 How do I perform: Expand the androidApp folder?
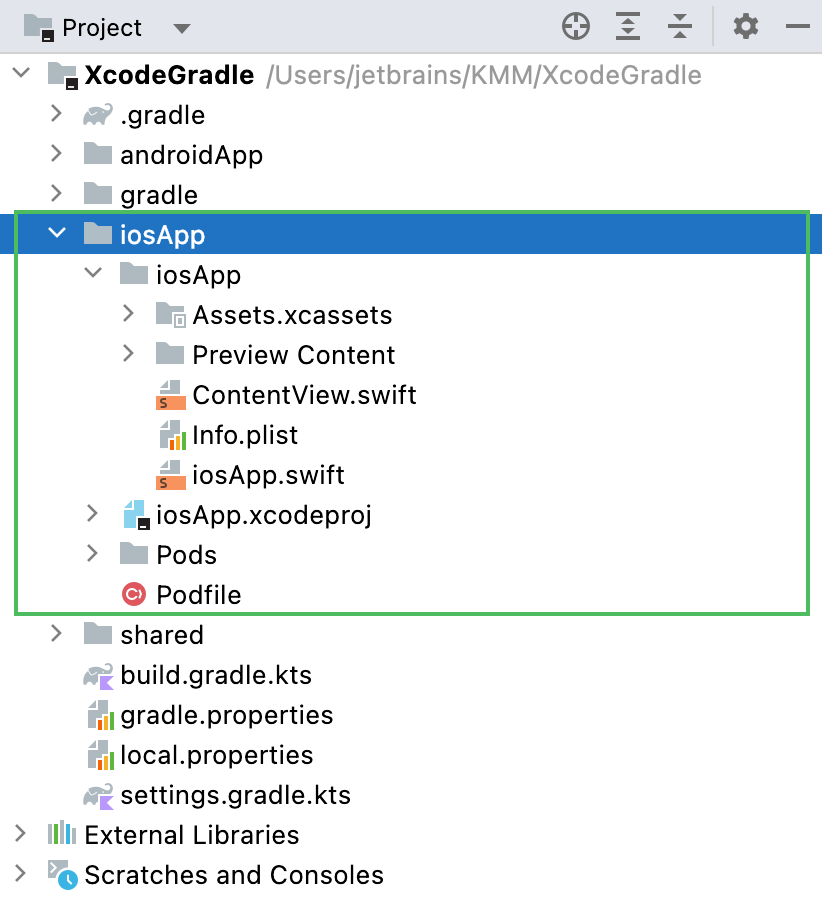[x=57, y=155]
